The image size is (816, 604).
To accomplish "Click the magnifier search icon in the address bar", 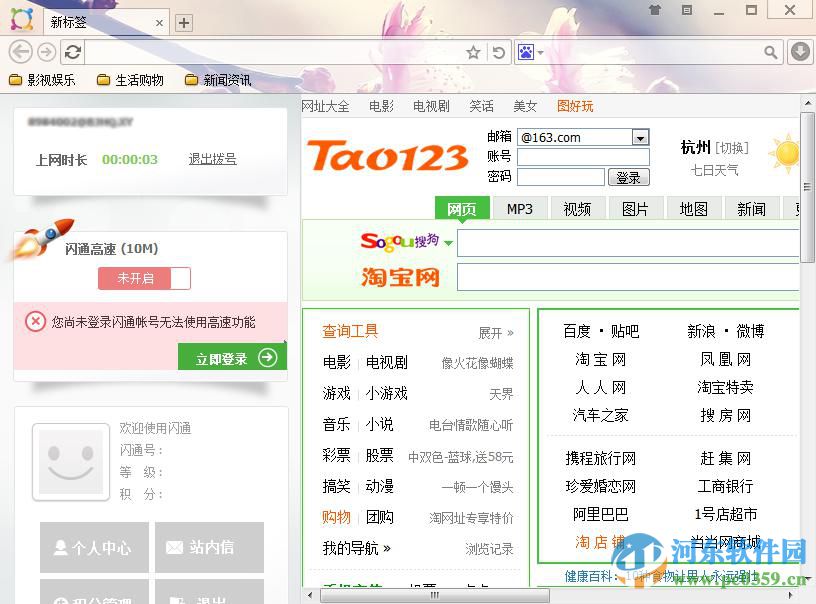I will pyautogui.click(x=771, y=51).
